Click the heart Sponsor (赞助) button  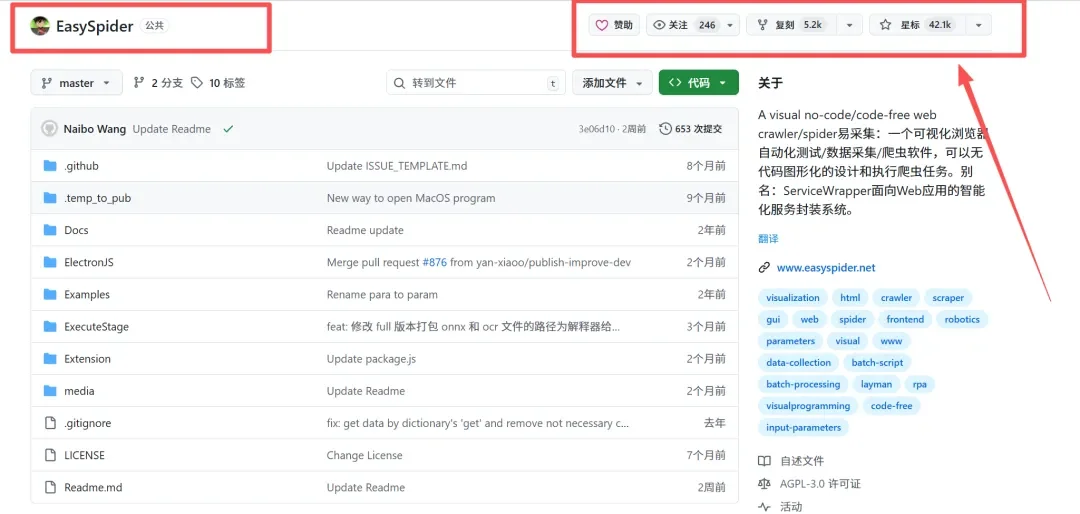click(x=614, y=25)
